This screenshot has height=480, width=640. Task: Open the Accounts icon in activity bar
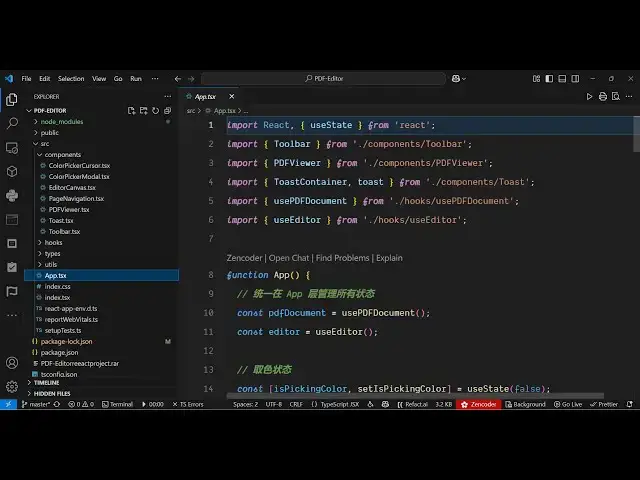[x=12, y=362]
